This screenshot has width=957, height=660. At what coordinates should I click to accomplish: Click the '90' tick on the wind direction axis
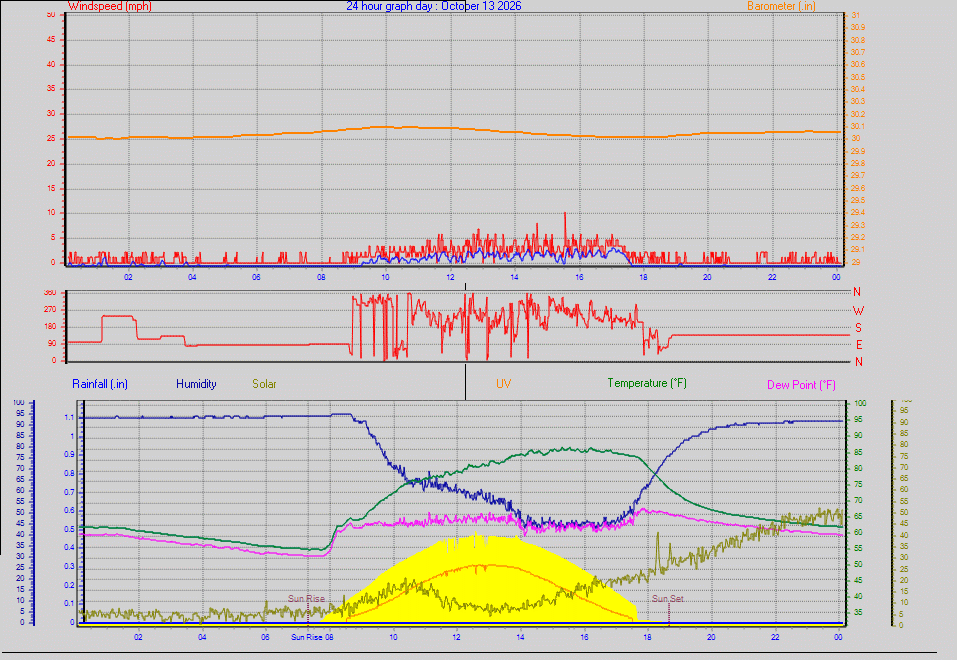52,344
